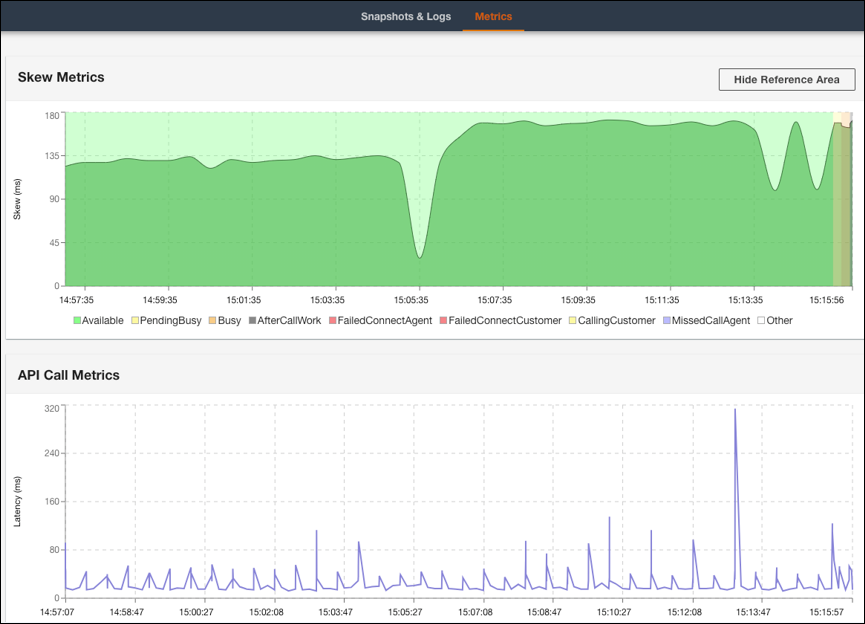Select the Metrics tab
This screenshot has width=865, height=624.
click(493, 17)
